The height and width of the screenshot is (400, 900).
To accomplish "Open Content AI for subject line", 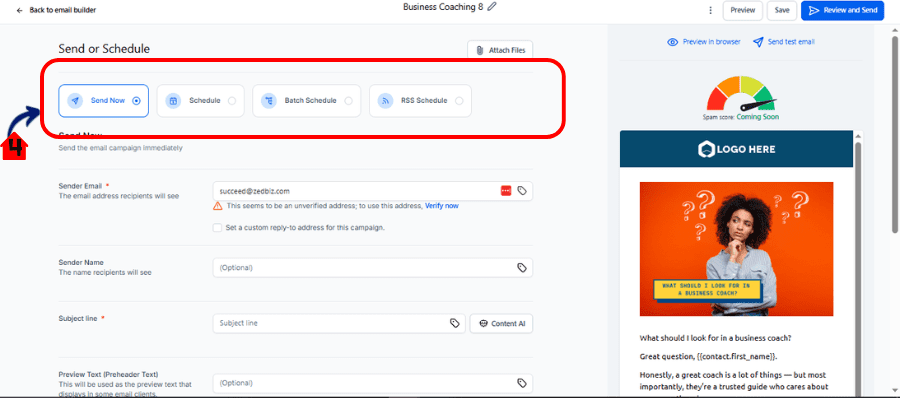I will click(x=501, y=323).
